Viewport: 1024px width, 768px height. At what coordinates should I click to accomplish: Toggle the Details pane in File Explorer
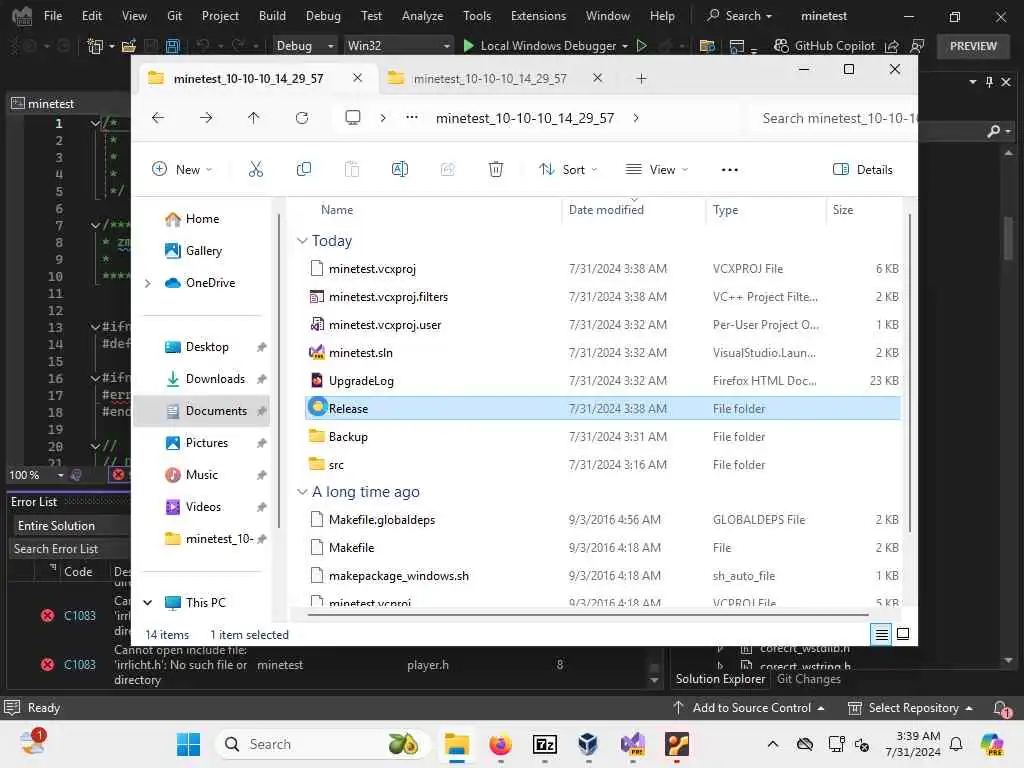[862, 170]
